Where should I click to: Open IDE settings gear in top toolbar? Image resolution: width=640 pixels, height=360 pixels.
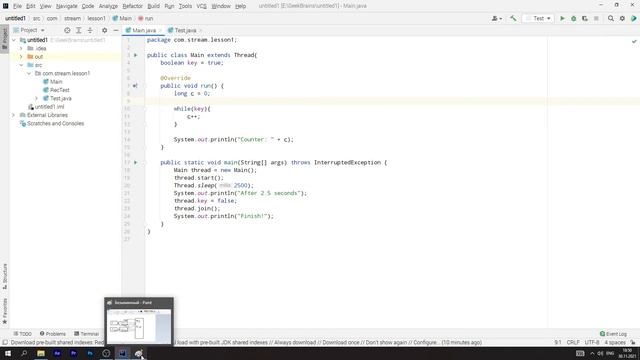pos(622,18)
